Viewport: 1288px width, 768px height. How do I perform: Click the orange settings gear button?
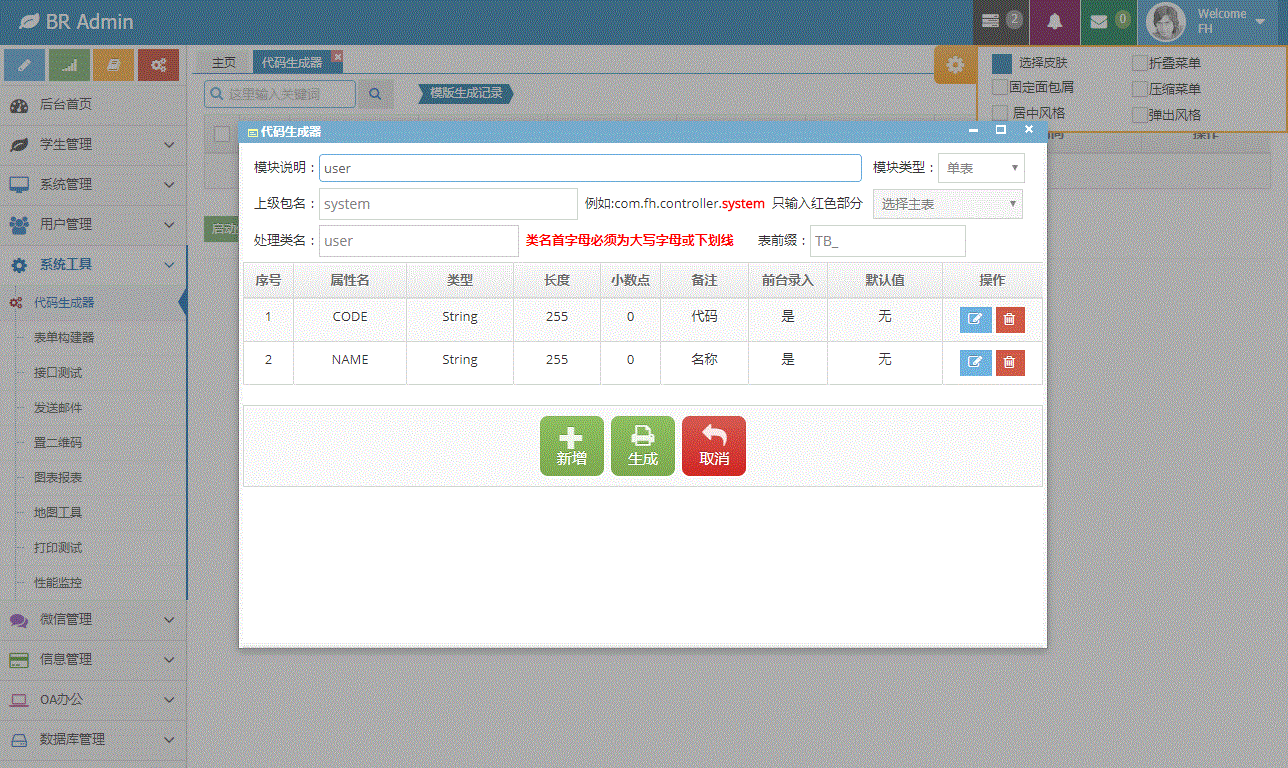click(955, 65)
